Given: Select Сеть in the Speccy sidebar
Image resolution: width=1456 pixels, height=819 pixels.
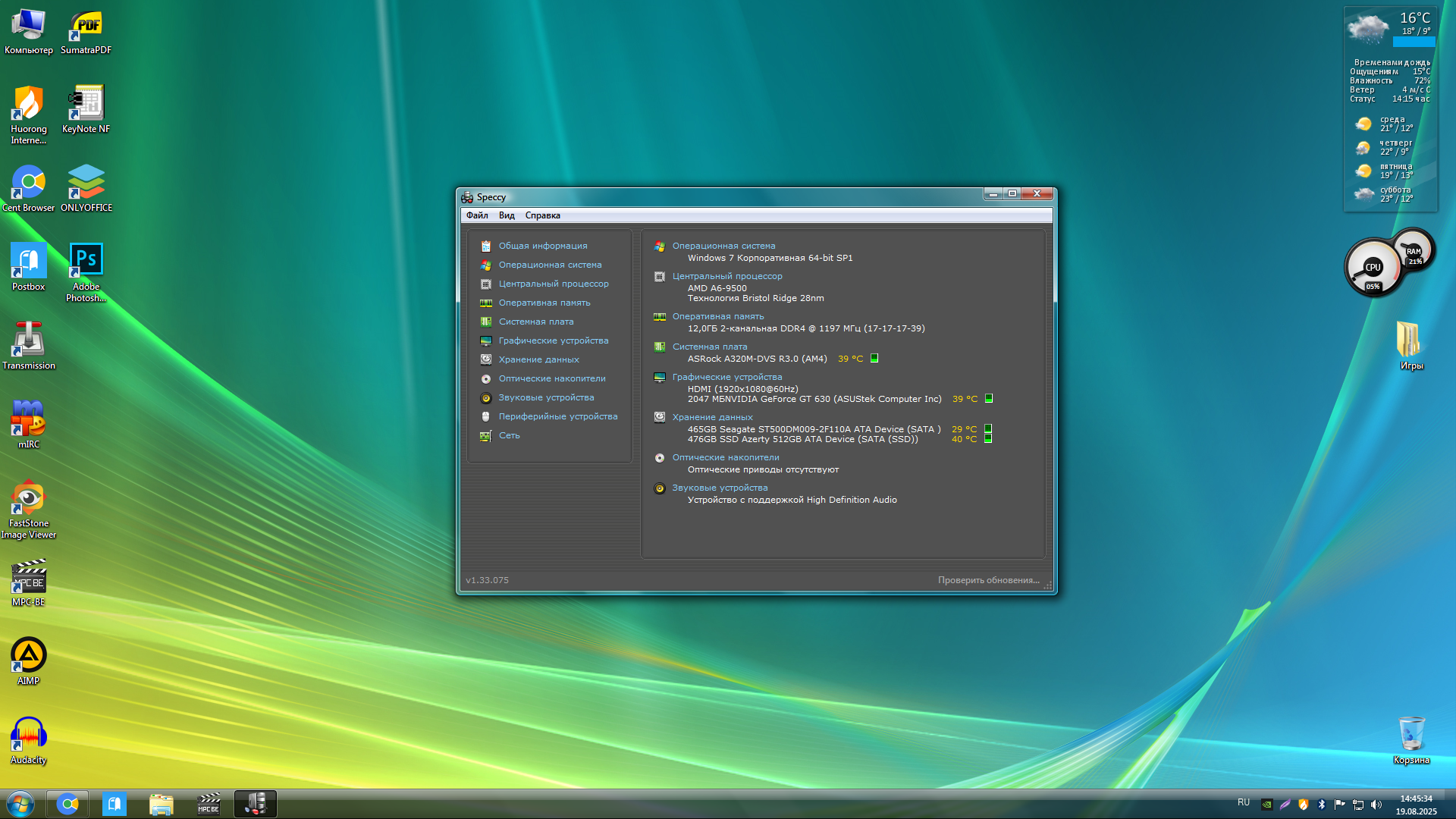Looking at the screenshot, I should coord(509,435).
